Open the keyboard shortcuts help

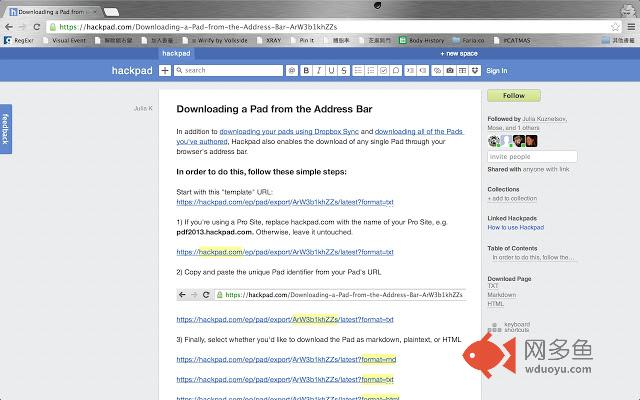tap(509, 327)
